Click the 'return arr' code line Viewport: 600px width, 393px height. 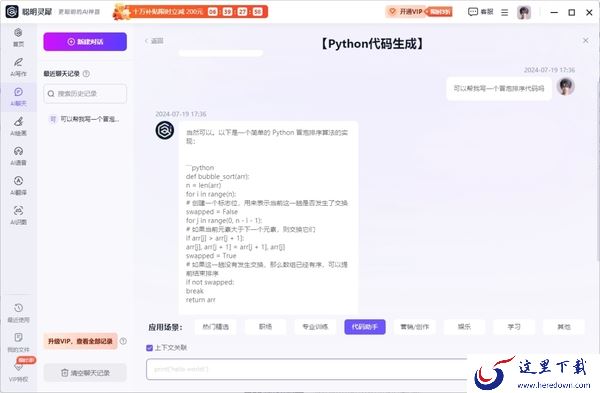point(201,300)
